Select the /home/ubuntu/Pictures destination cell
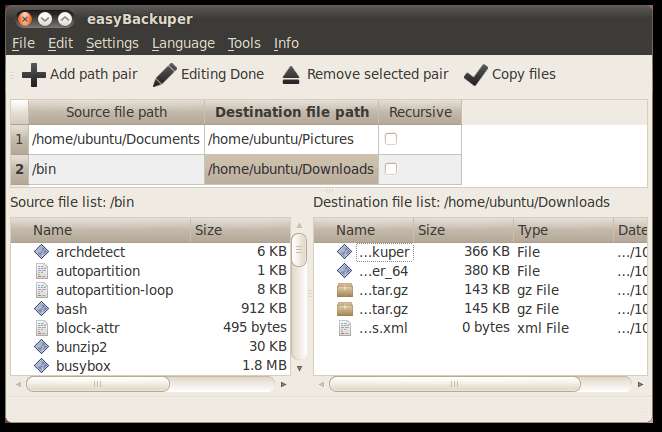This screenshot has height=432, width=662. [x=291, y=139]
